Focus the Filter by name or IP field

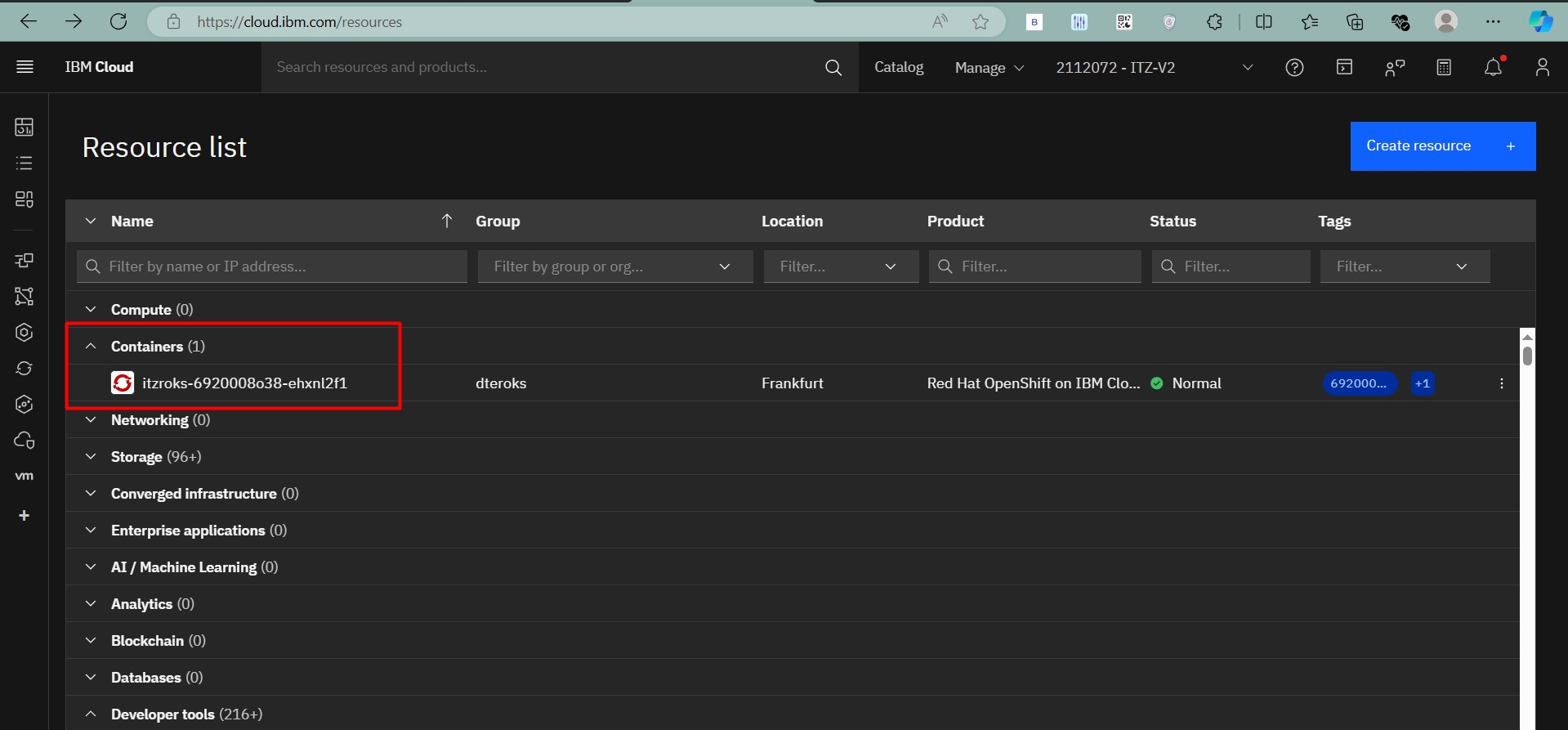[x=272, y=266]
